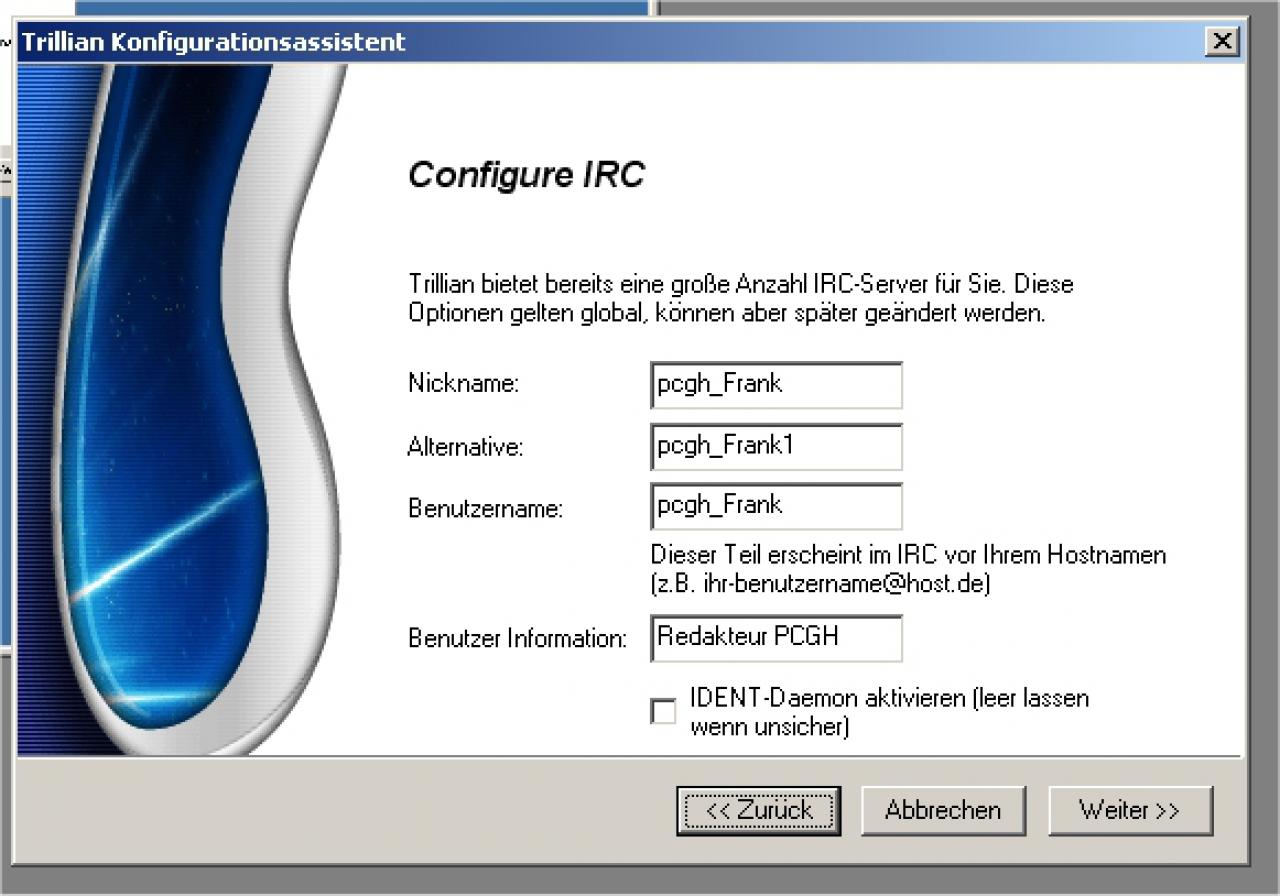Go back with the Zurück button
The height and width of the screenshot is (896, 1280).
point(759,810)
